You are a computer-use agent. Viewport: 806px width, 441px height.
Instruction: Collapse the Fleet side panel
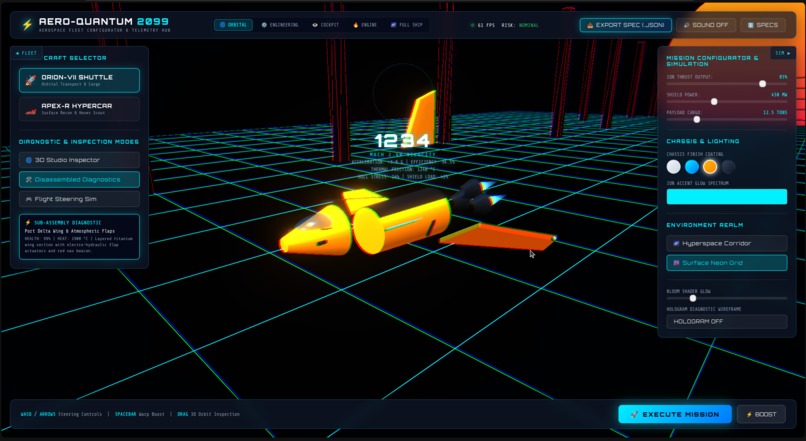click(x=26, y=53)
